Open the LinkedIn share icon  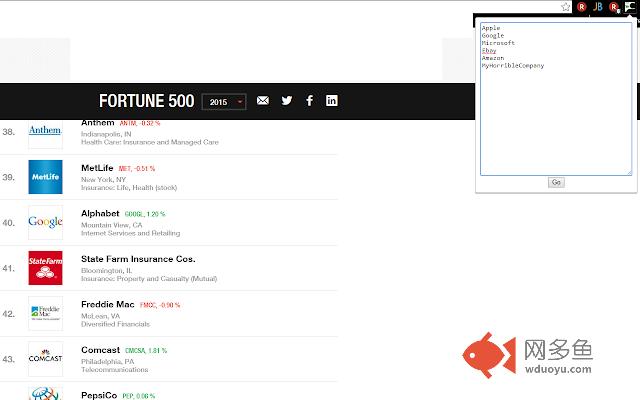(x=332, y=101)
